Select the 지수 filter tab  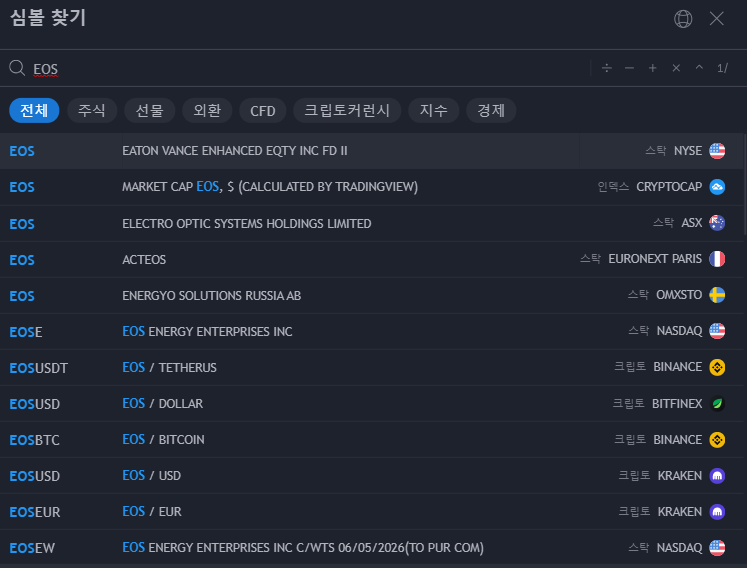coord(434,111)
